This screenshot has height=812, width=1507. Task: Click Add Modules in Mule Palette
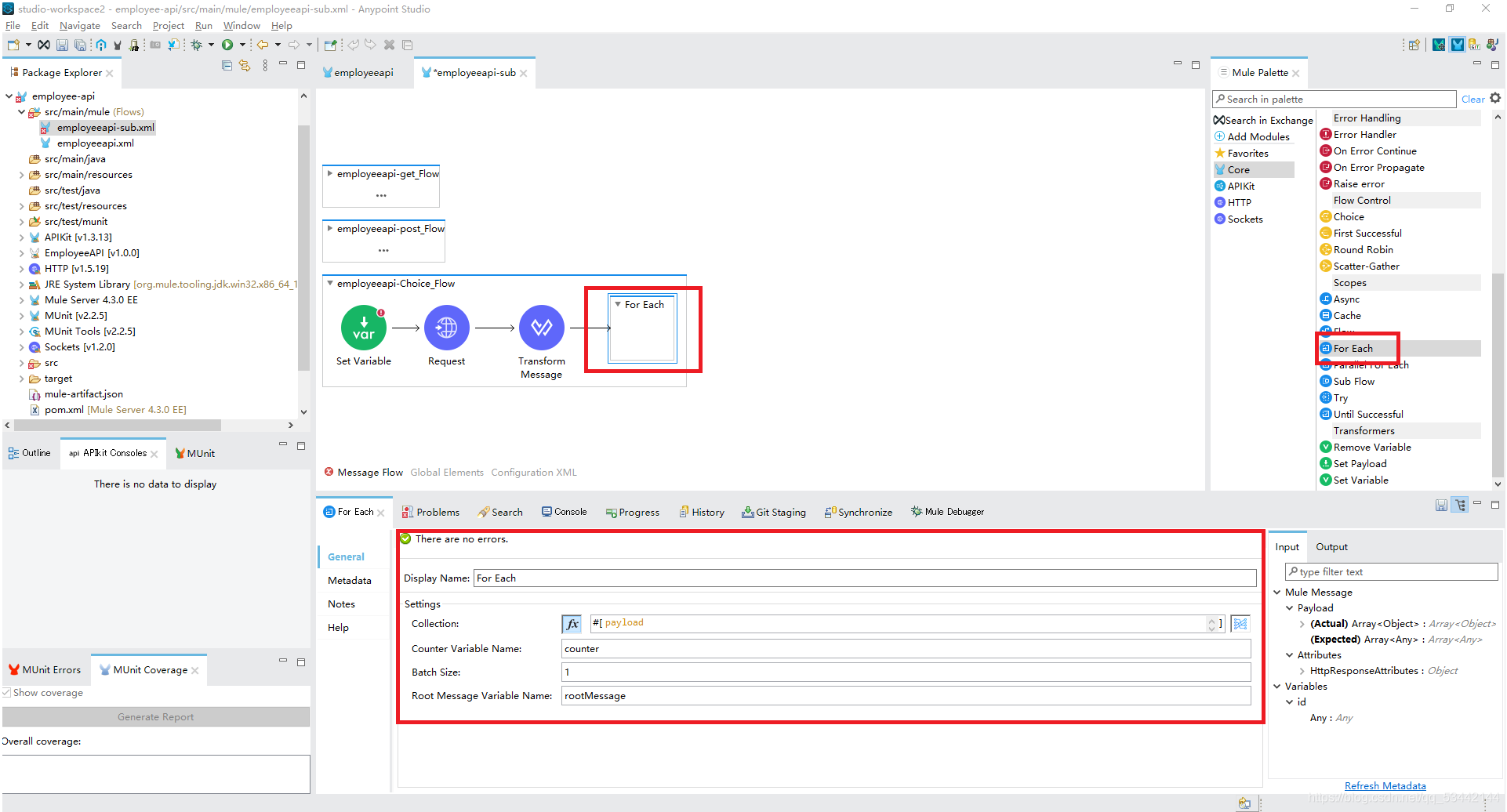tap(1252, 137)
